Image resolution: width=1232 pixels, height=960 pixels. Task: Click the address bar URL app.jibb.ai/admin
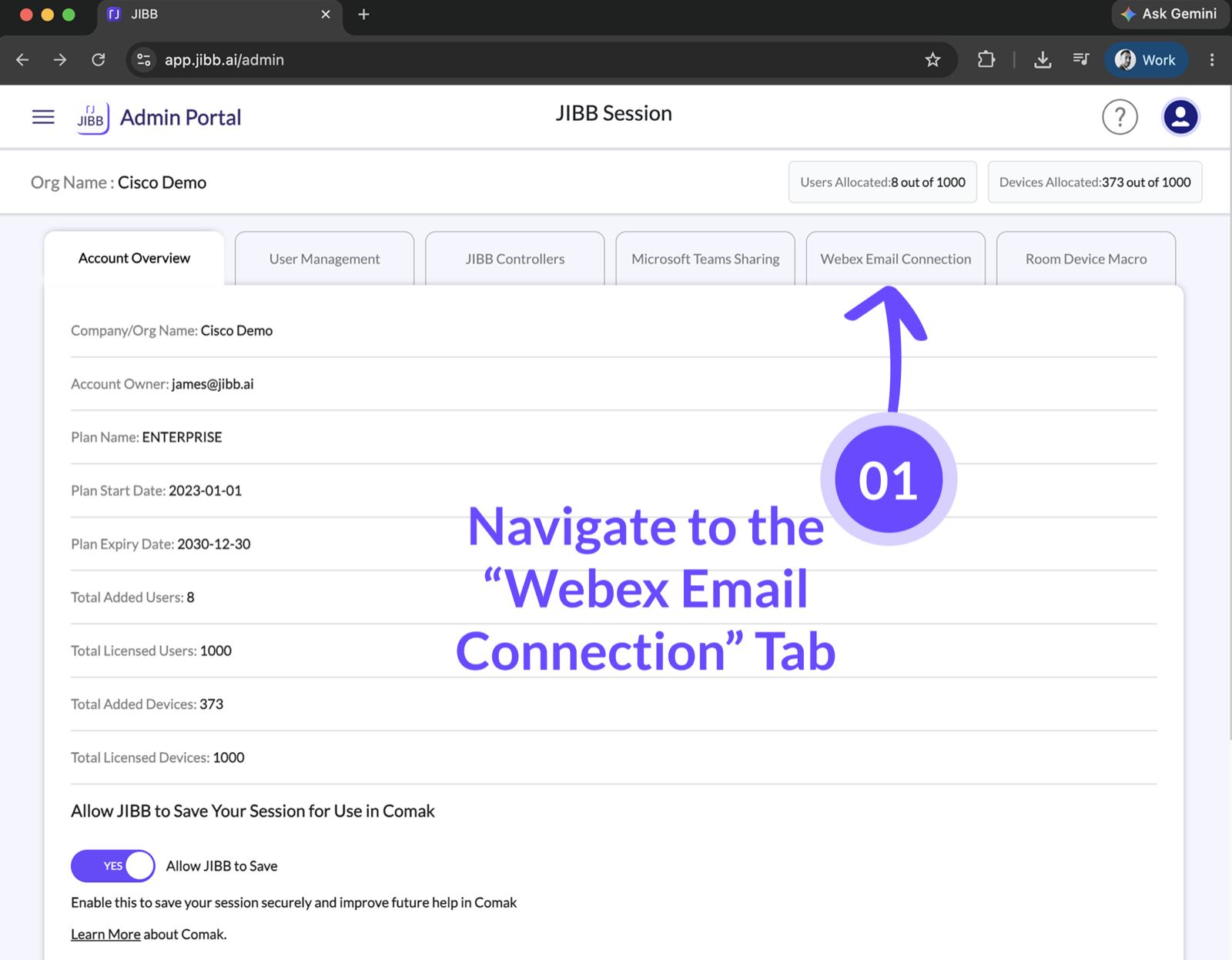224,59
